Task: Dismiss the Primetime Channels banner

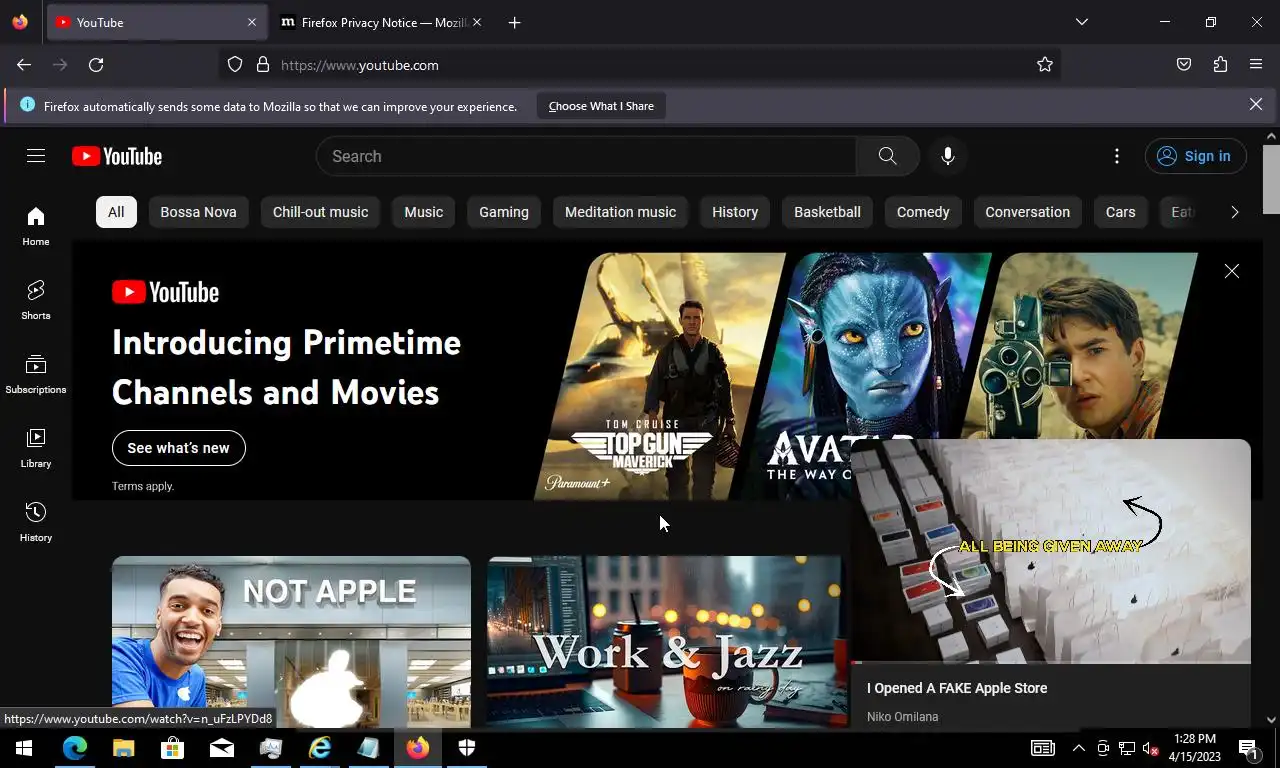Action: (x=1232, y=271)
